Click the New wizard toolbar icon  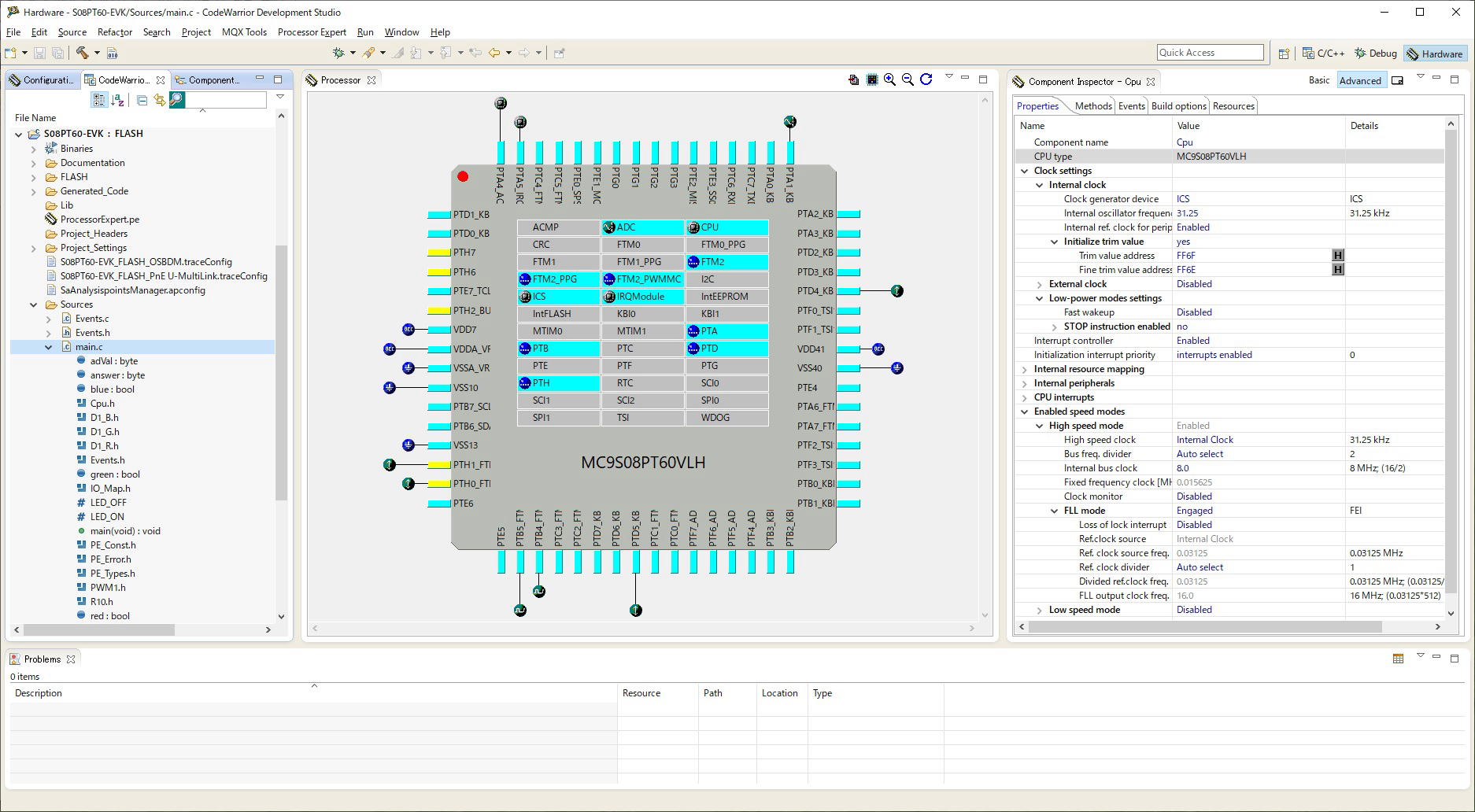tap(10, 53)
